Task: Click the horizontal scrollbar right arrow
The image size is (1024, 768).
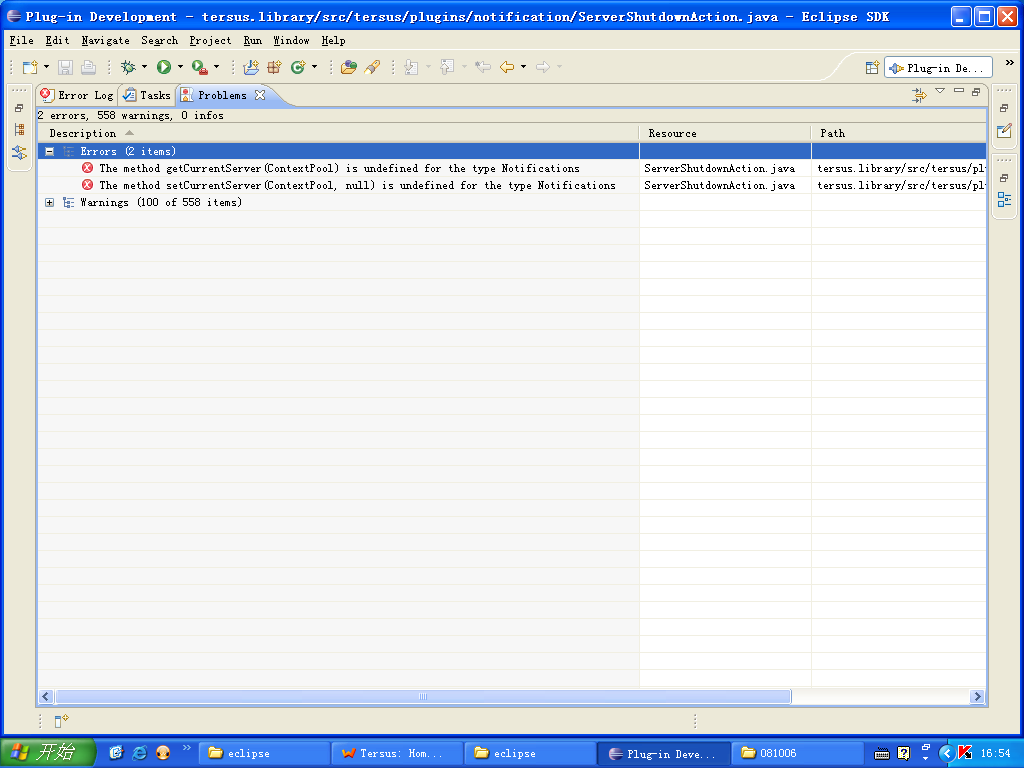Action: 977,697
